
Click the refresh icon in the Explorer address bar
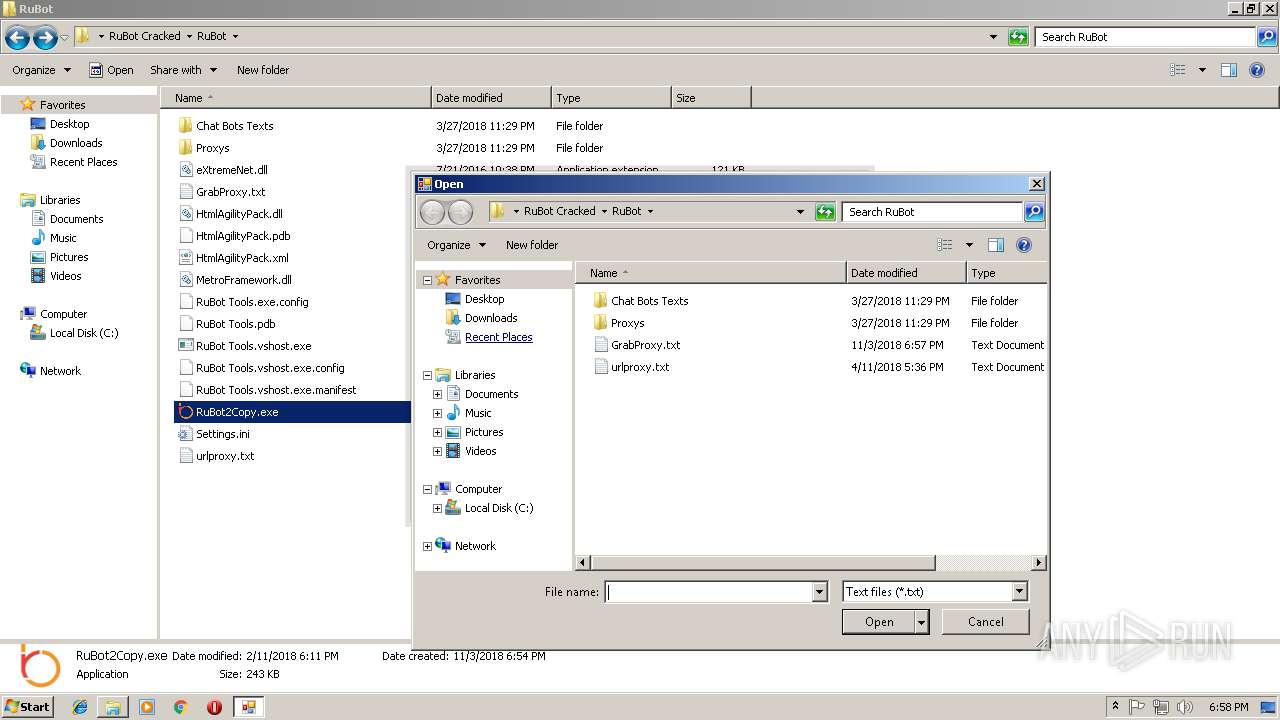tap(1018, 37)
